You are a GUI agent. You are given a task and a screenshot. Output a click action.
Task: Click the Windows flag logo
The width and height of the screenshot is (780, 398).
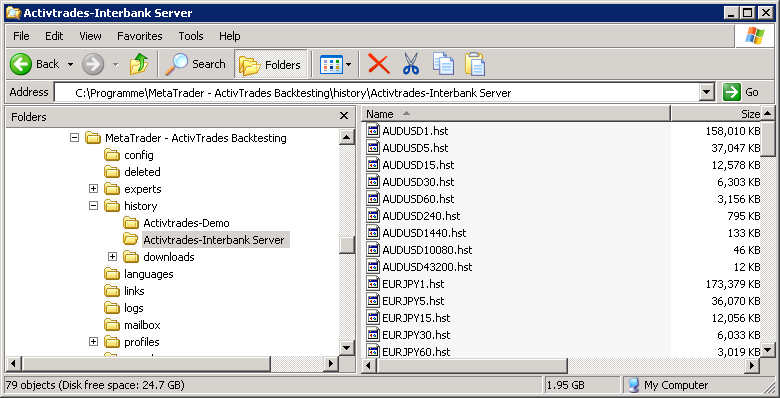(754, 36)
